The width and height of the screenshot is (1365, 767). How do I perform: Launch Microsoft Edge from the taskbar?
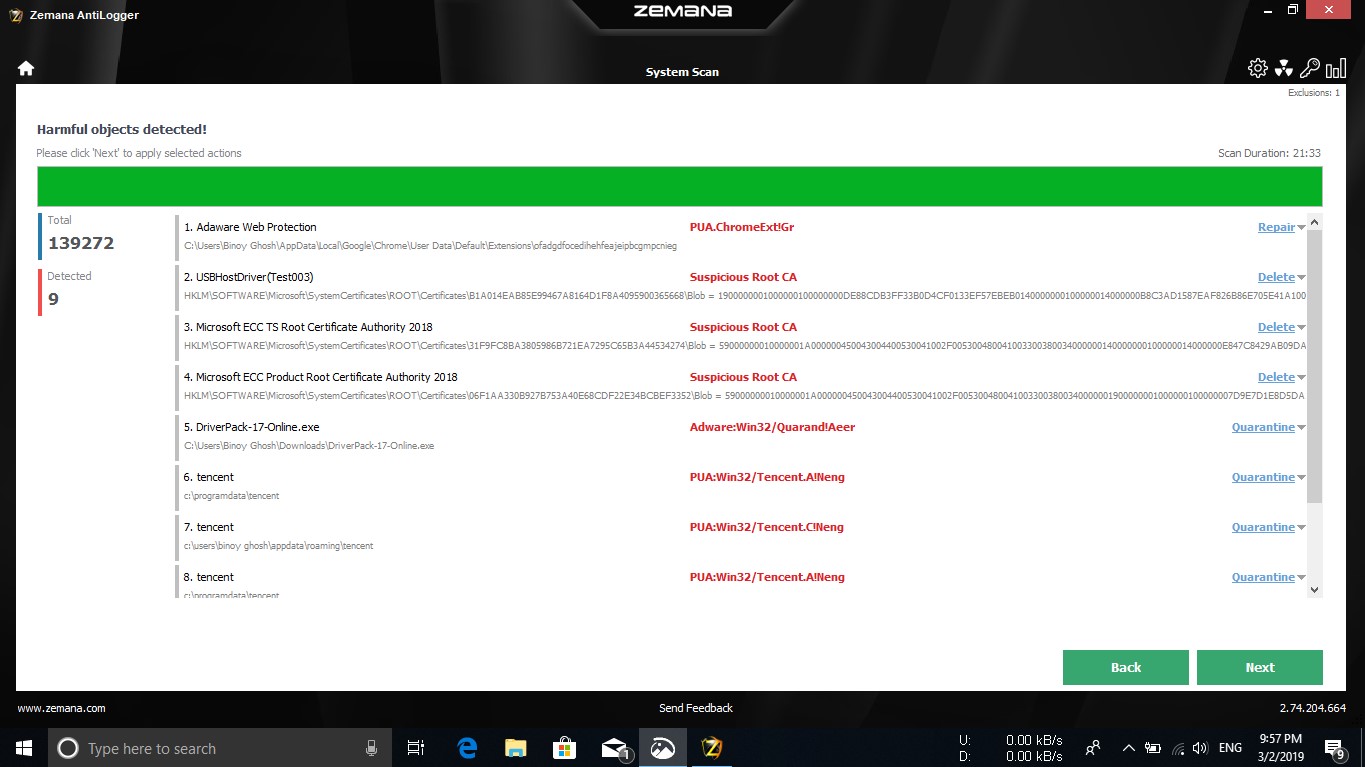(x=467, y=748)
